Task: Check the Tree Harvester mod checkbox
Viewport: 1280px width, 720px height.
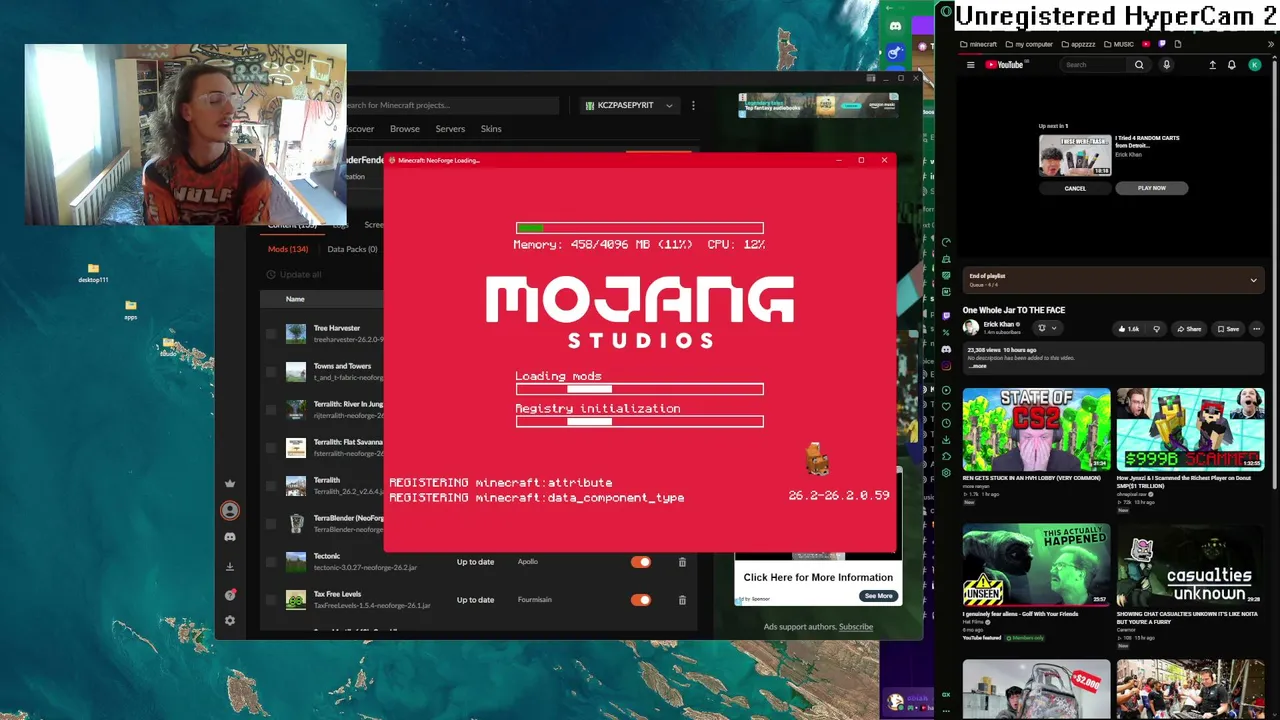Action: click(271, 334)
